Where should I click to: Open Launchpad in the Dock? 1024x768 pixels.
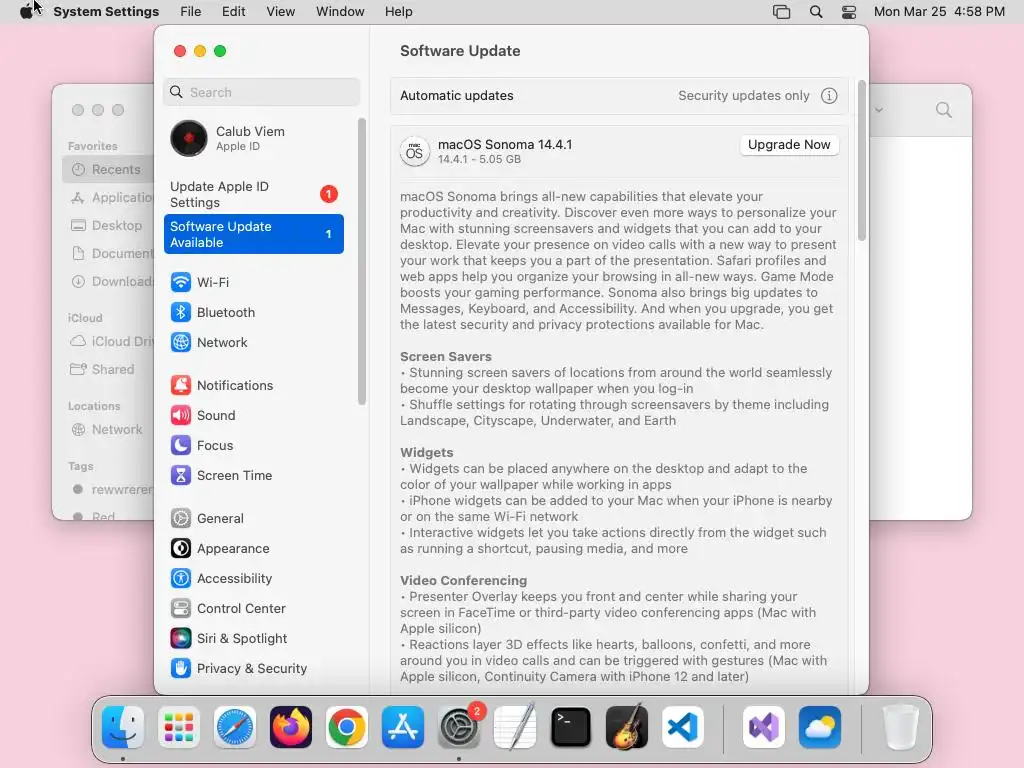pos(179,727)
